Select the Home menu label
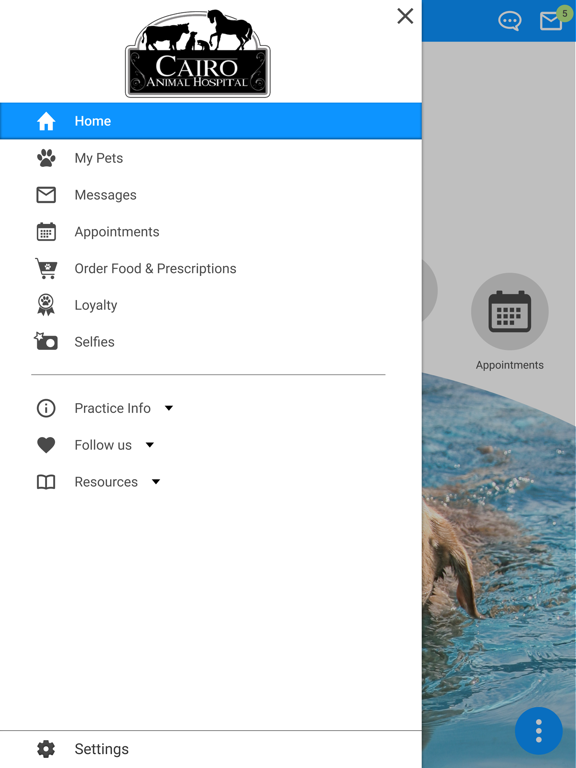 tap(93, 121)
